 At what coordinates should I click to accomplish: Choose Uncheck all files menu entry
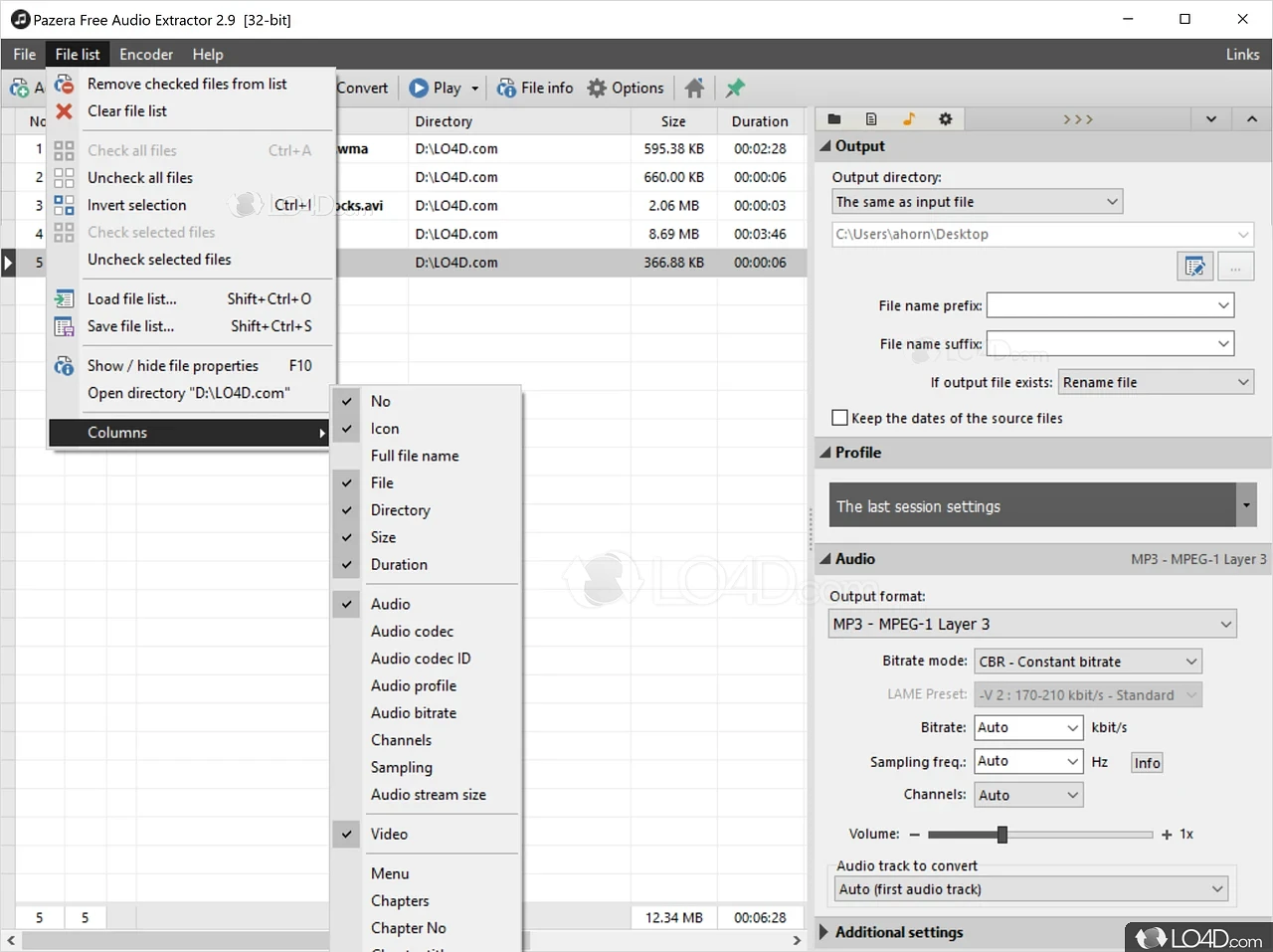point(140,177)
